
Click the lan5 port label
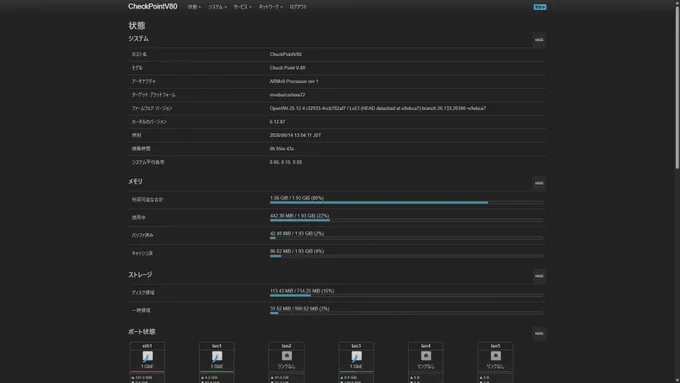tap(495, 346)
